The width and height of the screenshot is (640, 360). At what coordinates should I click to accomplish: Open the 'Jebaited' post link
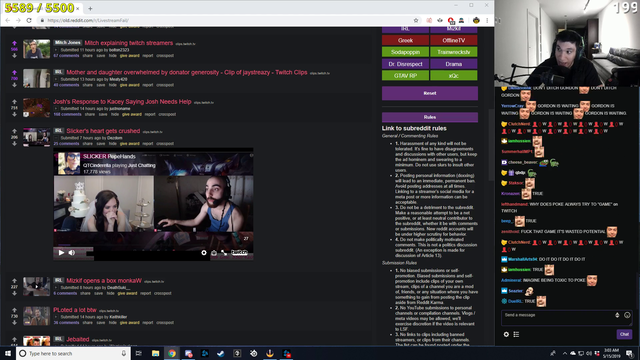78,339
